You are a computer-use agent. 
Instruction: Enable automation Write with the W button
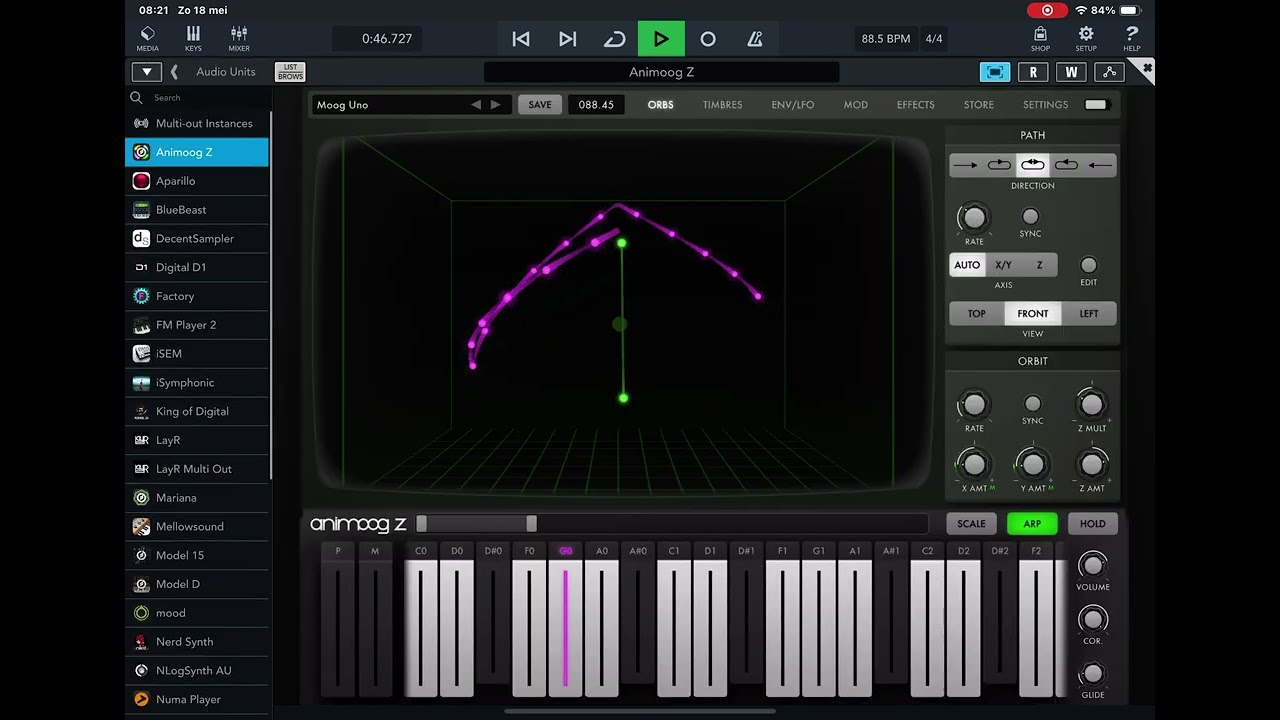click(1071, 72)
